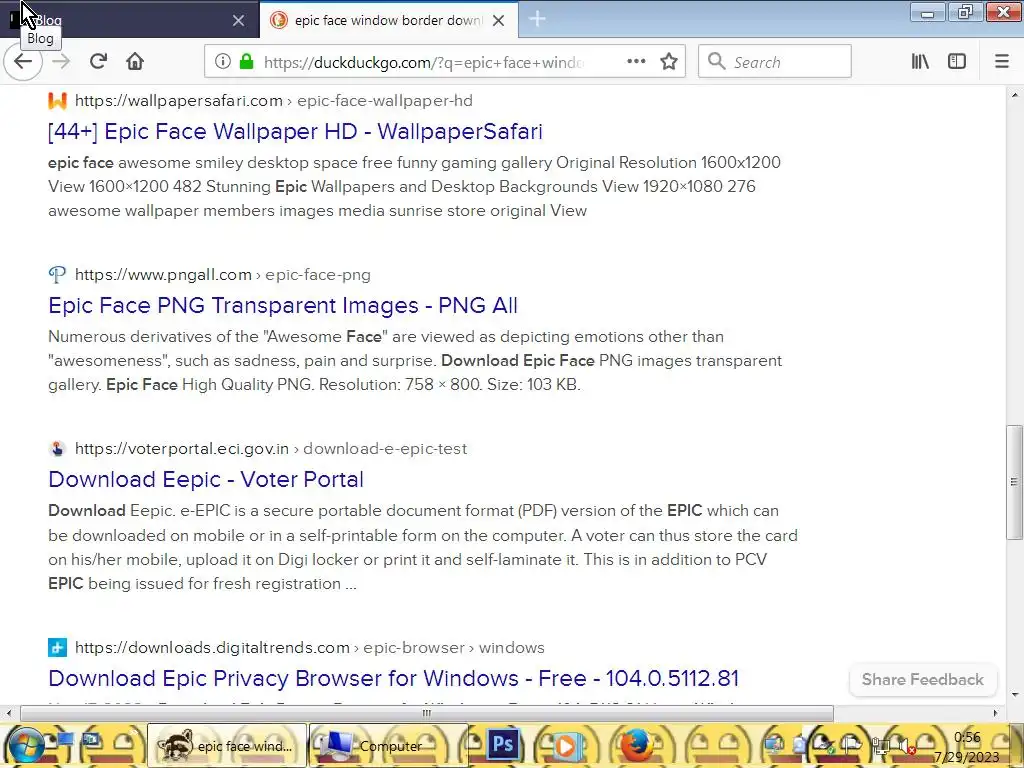Click the forward navigation arrow
The image size is (1024, 768).
click(61, 62)
